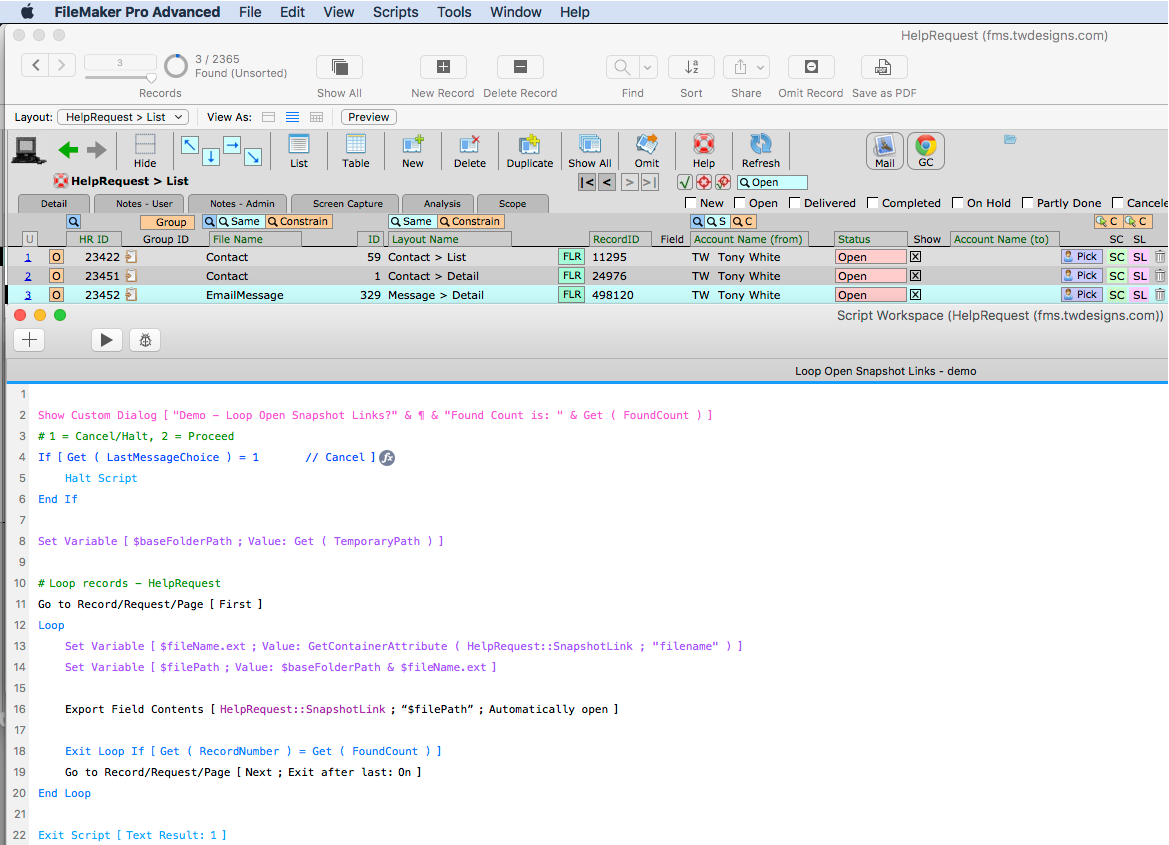
Task: Click the go to last record icon
Action: point(650,182)
